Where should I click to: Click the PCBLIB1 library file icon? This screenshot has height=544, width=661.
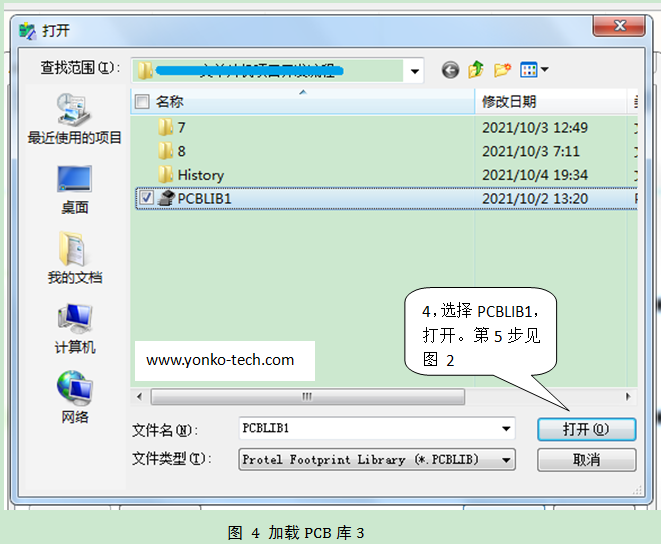click(166, 198)
